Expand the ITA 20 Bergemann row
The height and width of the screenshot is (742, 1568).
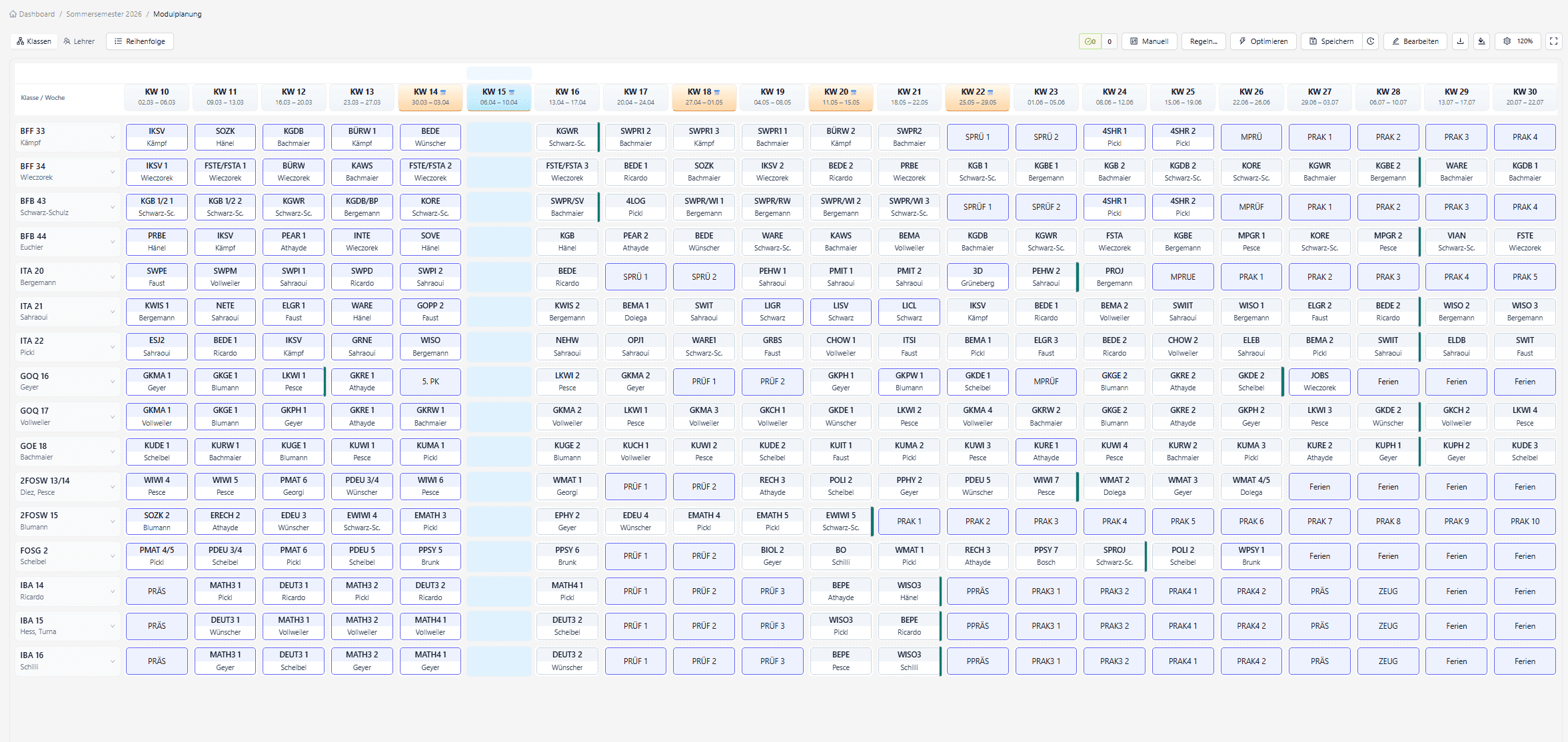(112, 276)
